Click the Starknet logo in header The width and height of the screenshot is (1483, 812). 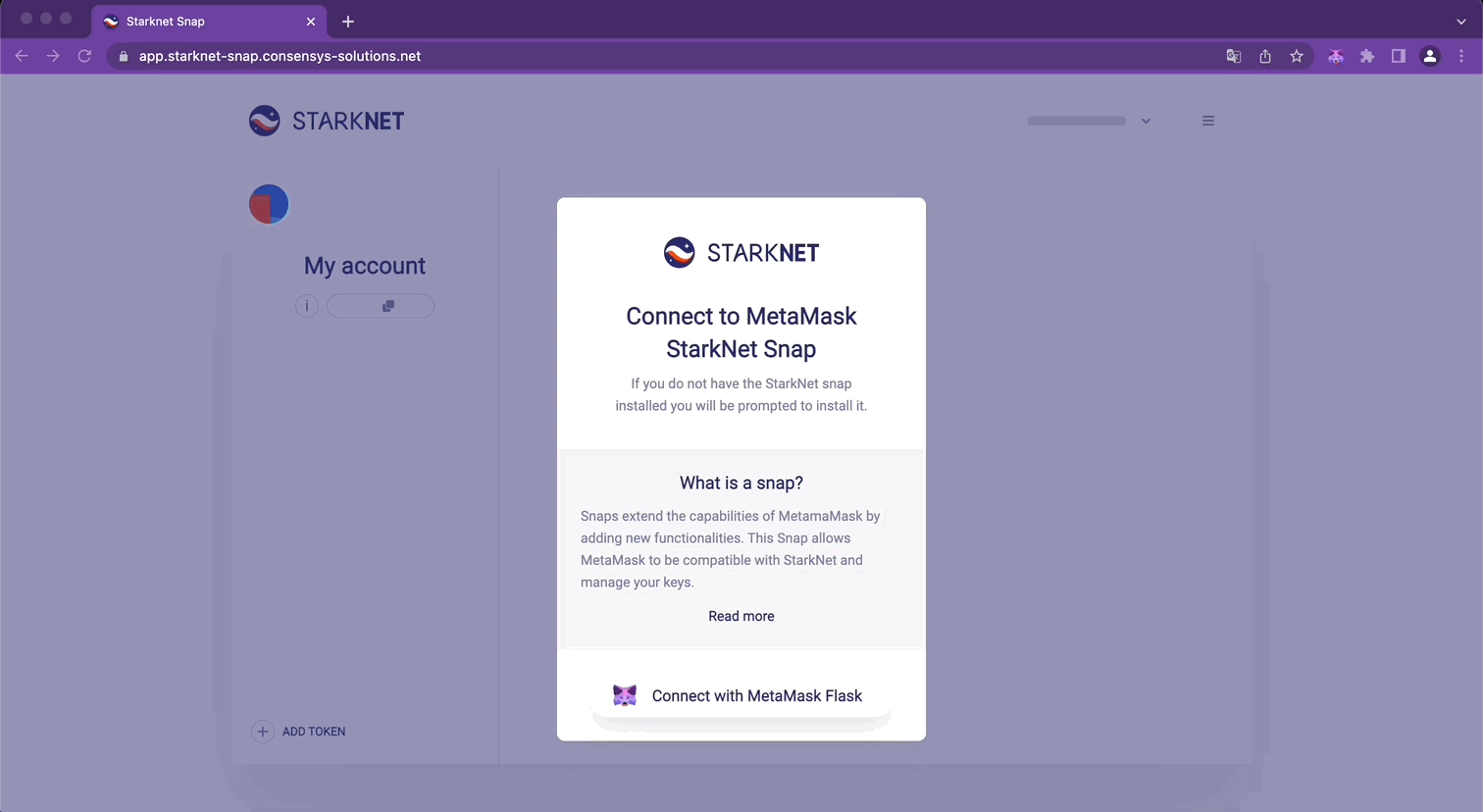pos(327,121)
